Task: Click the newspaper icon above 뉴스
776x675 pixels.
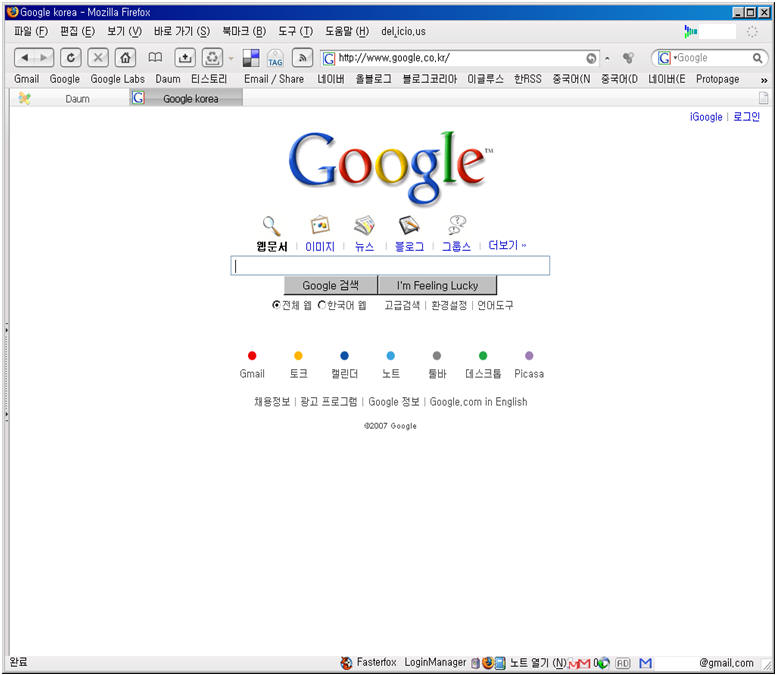Action: pos(364,225)
